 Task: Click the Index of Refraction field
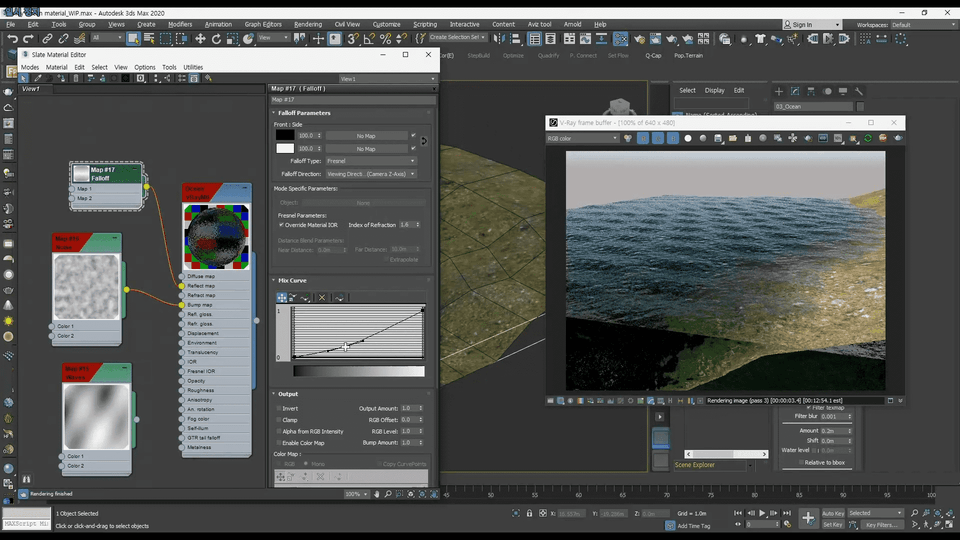[407, 225]
